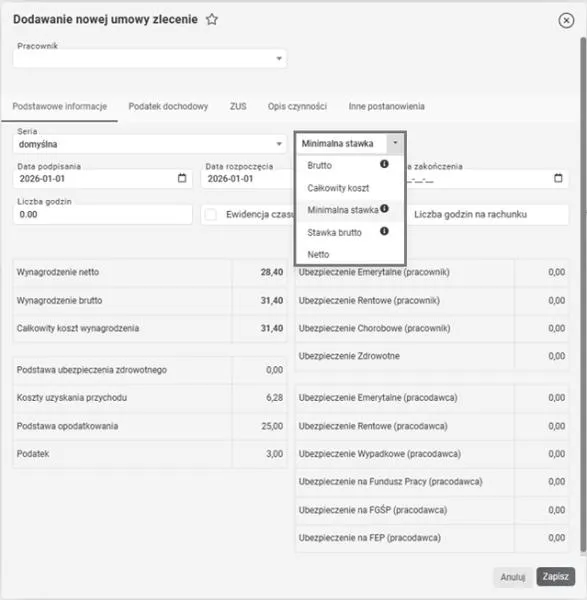Click the Zapisz button
The width and height of the screenshot is (587, 600).
(x=556, y=577)
